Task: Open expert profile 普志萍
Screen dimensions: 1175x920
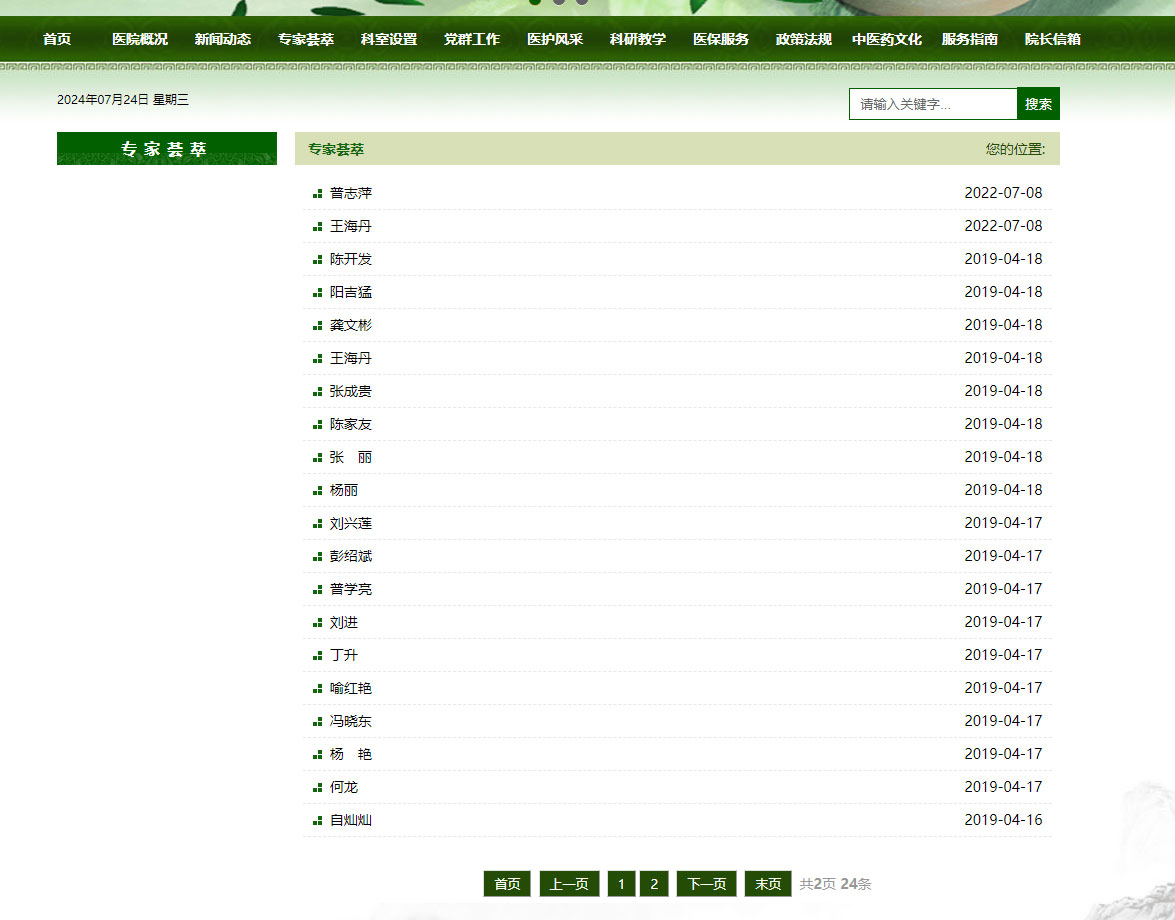Action: (x=351, y=193)
